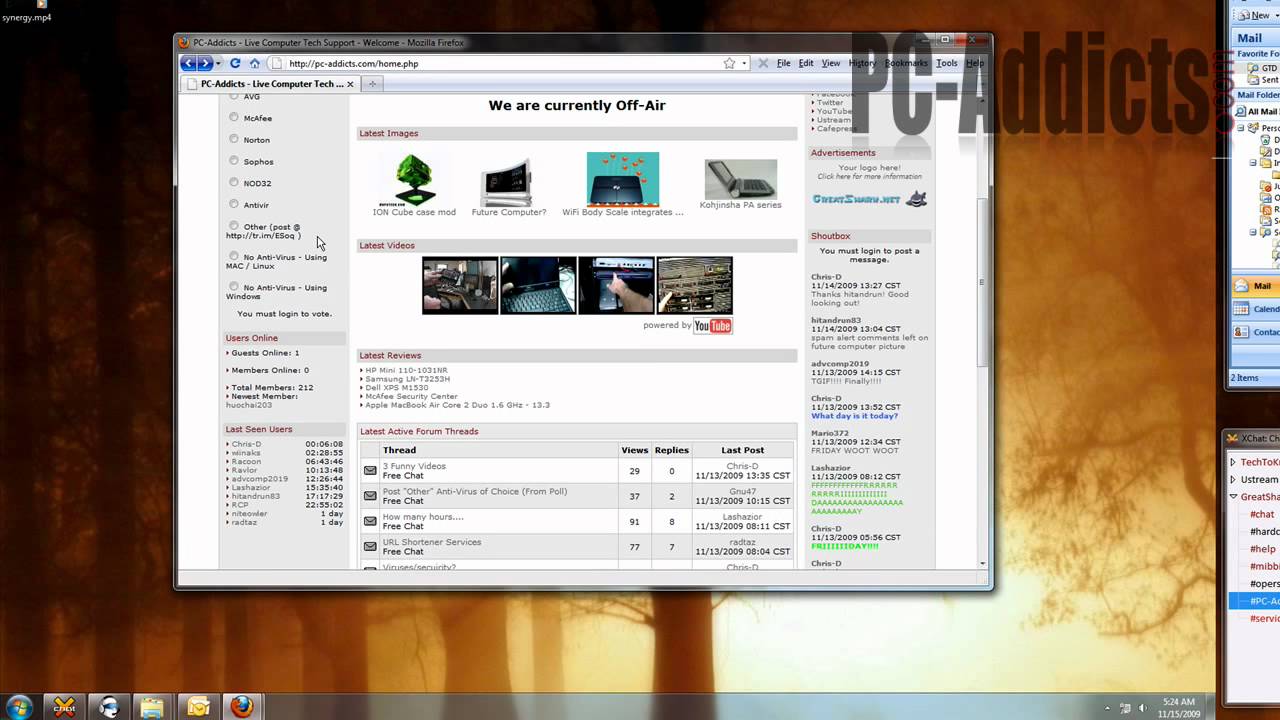Open the Bookmarks menu in Firefox

(x=906, y=63)
